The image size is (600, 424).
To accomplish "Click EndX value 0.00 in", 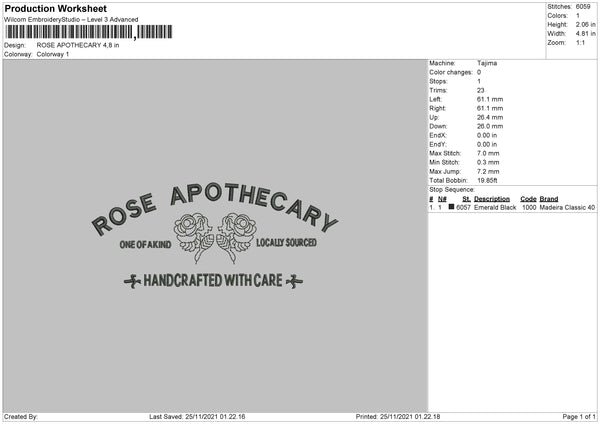I will coord(487,135).
